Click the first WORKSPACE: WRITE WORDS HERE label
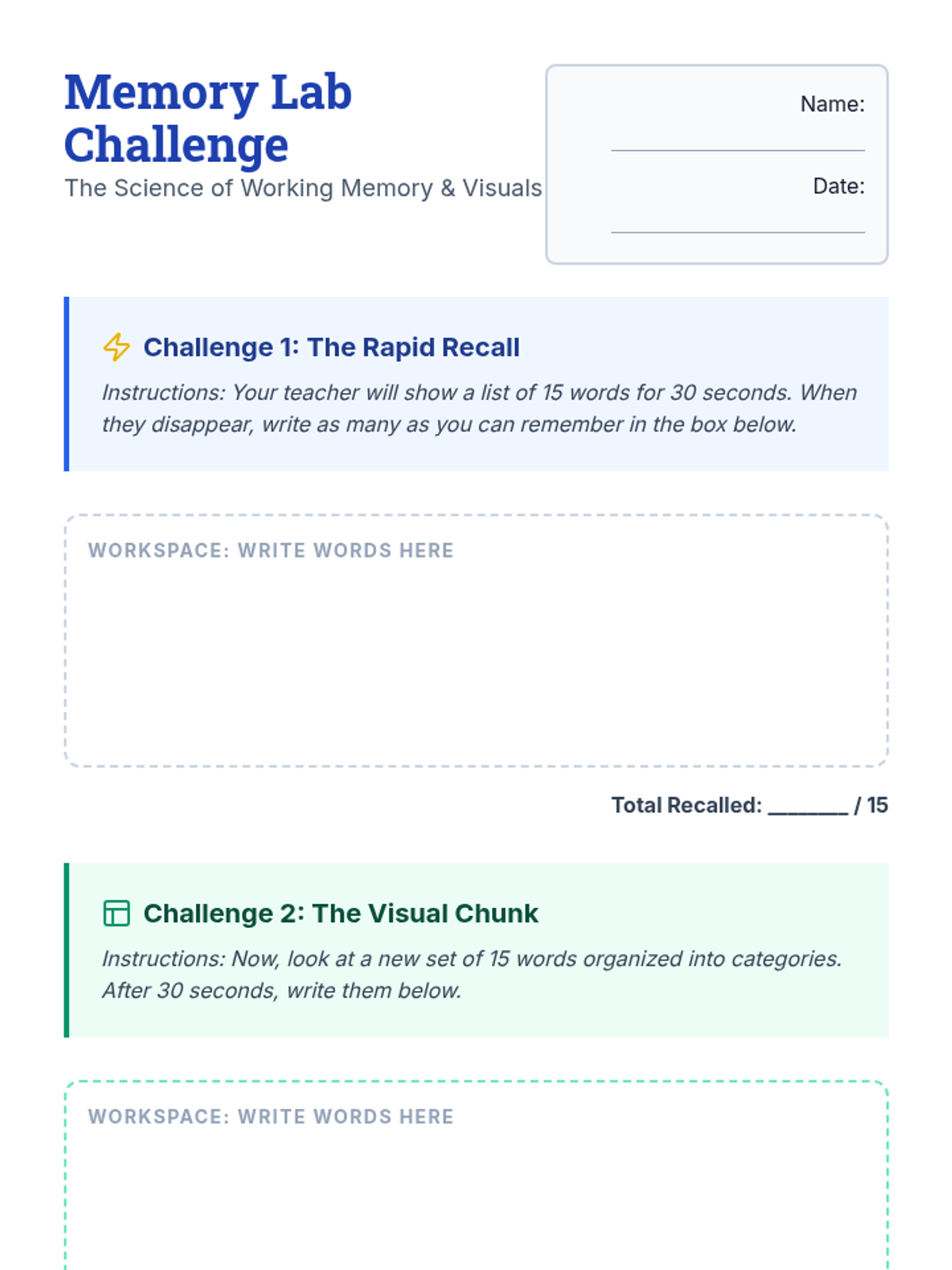Screen dimensions: 952x1270 point(271,550)
